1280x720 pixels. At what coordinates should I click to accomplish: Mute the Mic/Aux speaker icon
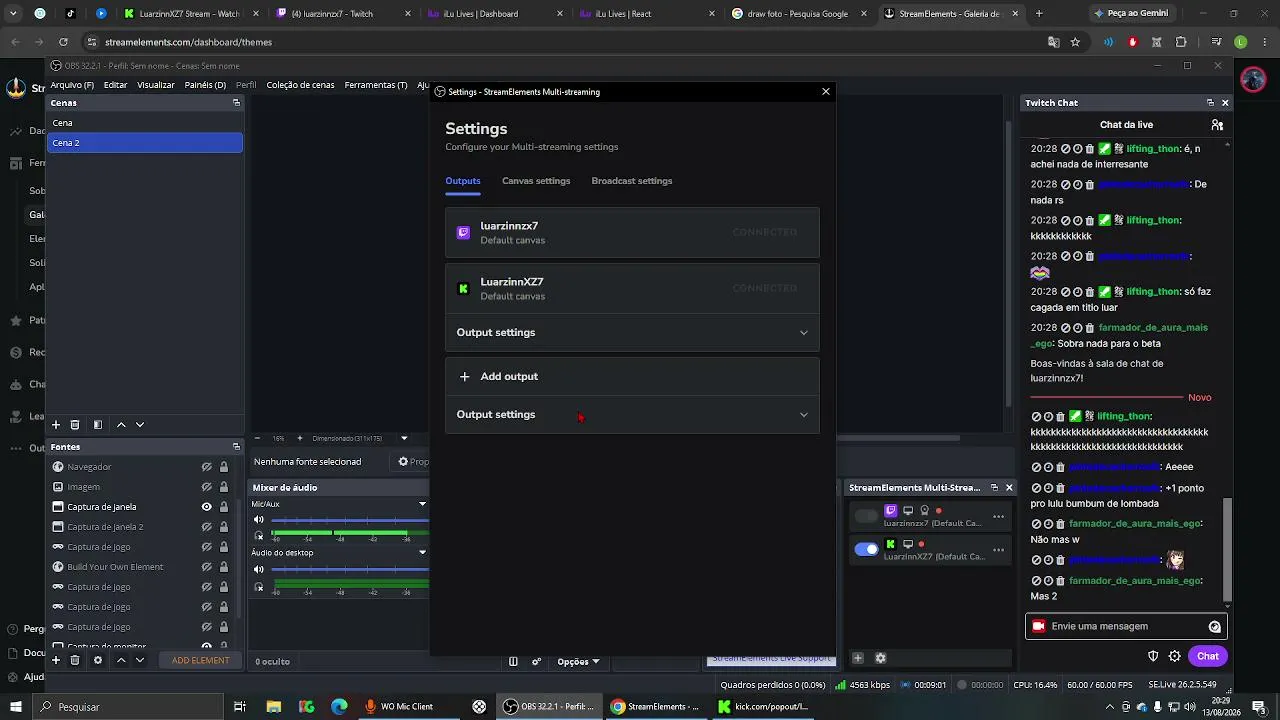[x=259, y=520]
